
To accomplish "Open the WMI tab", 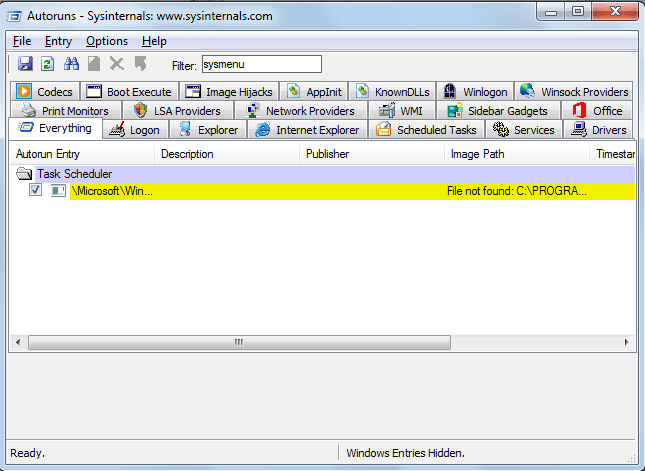I will pos(401,111).
